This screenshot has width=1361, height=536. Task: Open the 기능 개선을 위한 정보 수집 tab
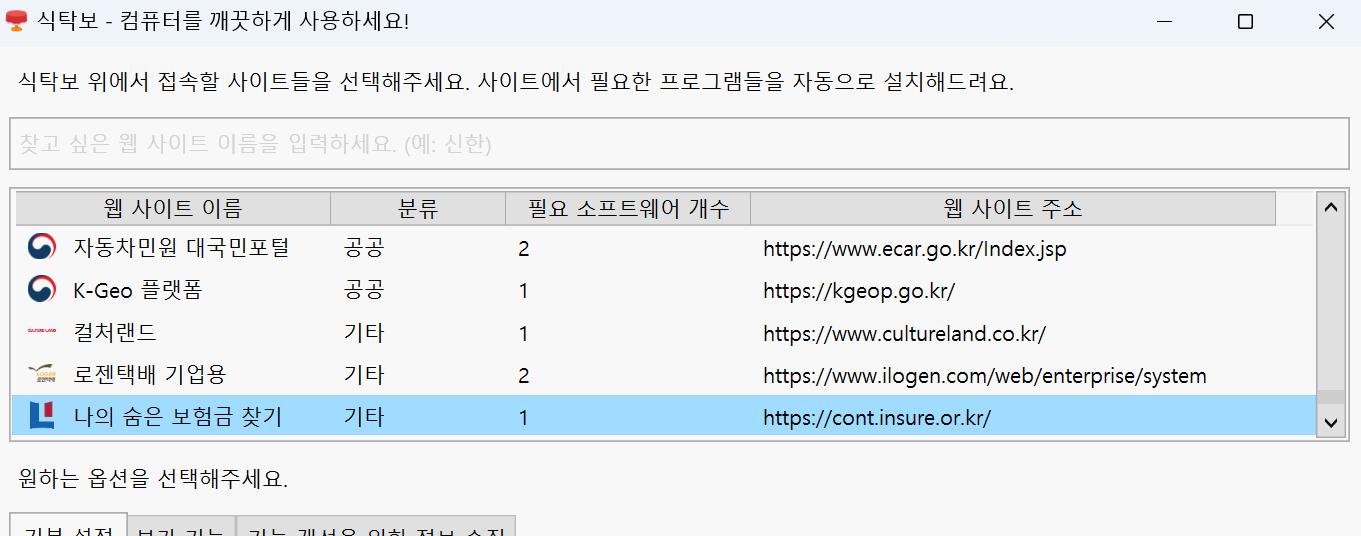click(x=376, y=526)
